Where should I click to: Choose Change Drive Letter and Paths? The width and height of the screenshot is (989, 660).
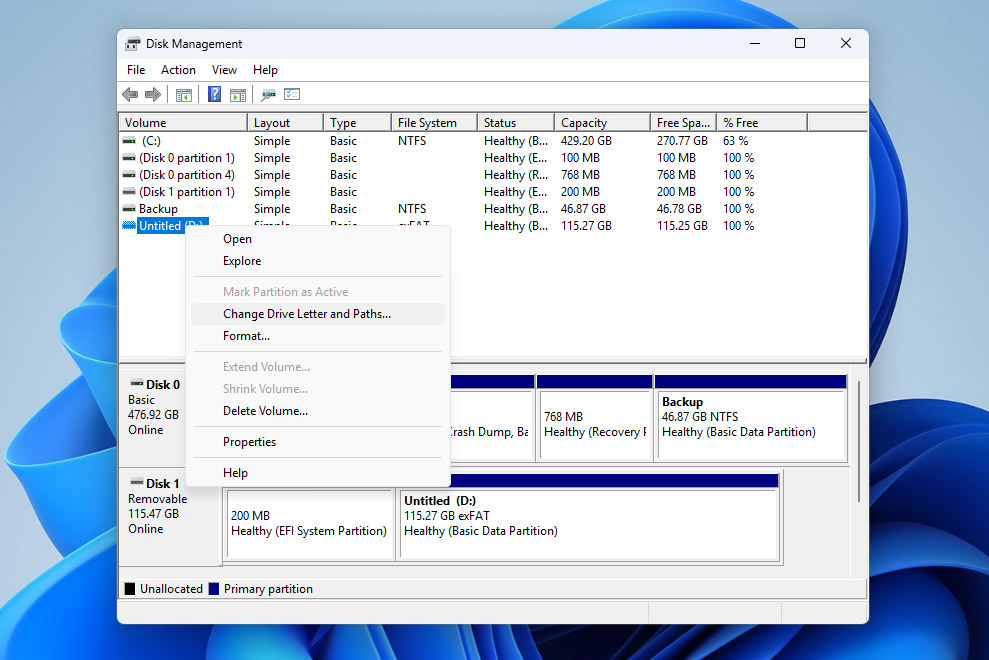click(307, 314)
